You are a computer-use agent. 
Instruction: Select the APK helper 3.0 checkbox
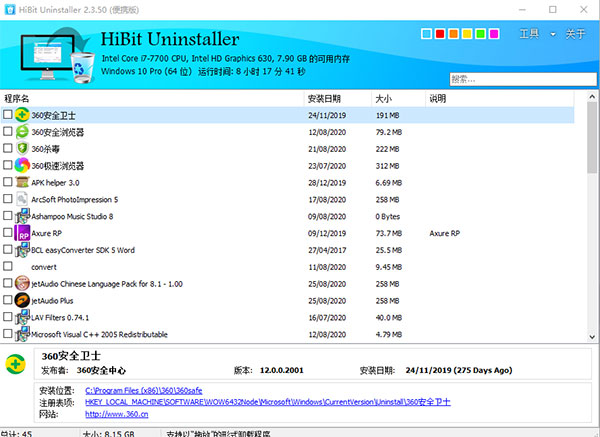8,182
